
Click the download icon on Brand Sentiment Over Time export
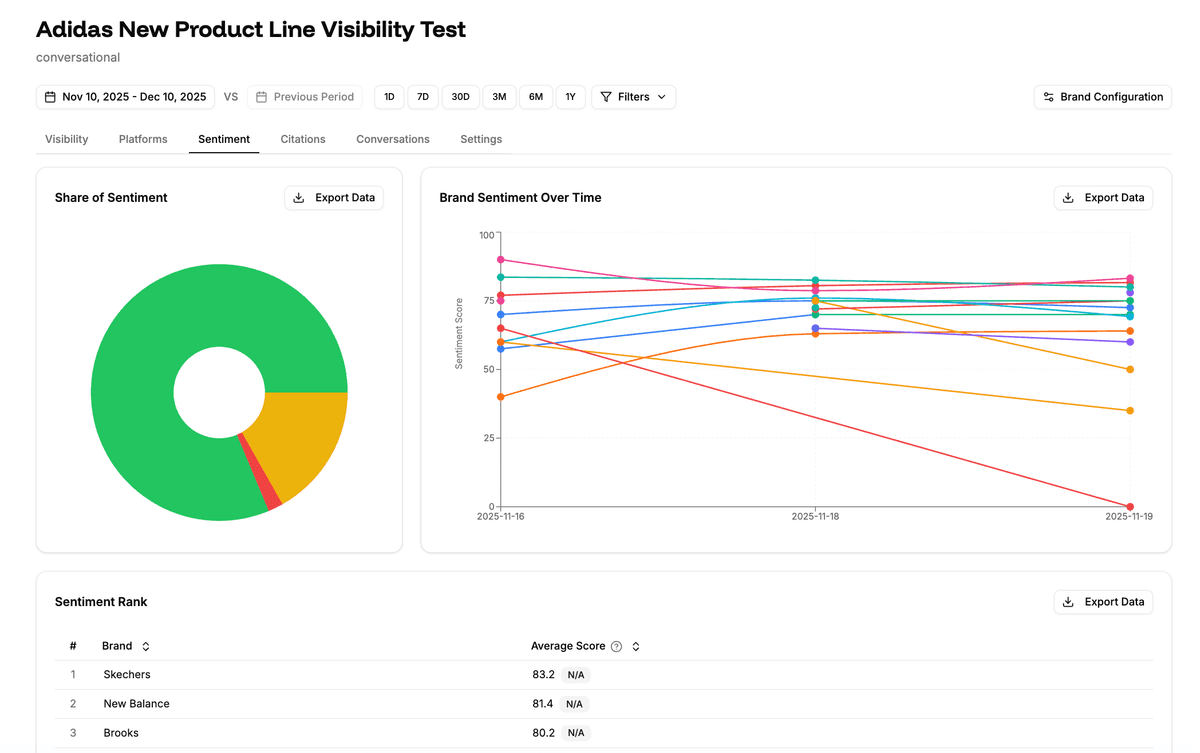pos(1068,197)
